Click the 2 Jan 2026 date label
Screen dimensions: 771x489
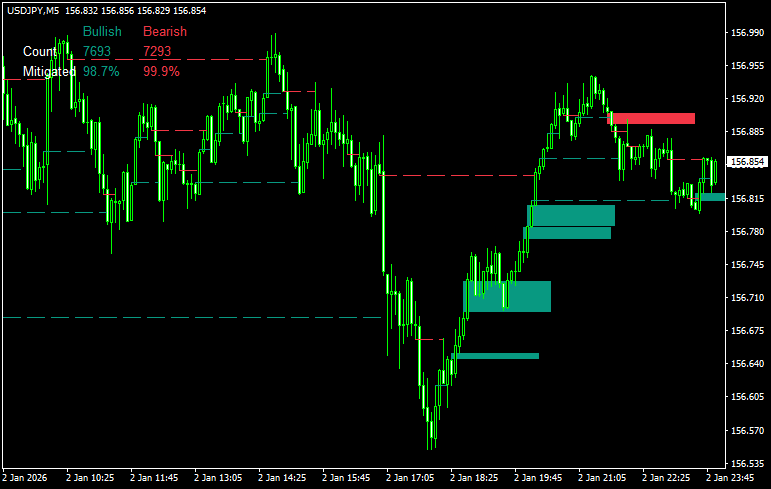[27, 477]
